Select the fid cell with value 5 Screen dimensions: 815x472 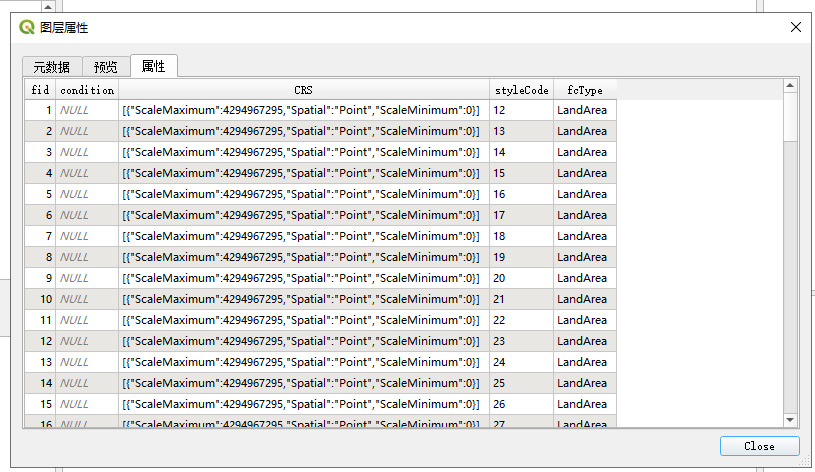point(40,194)
